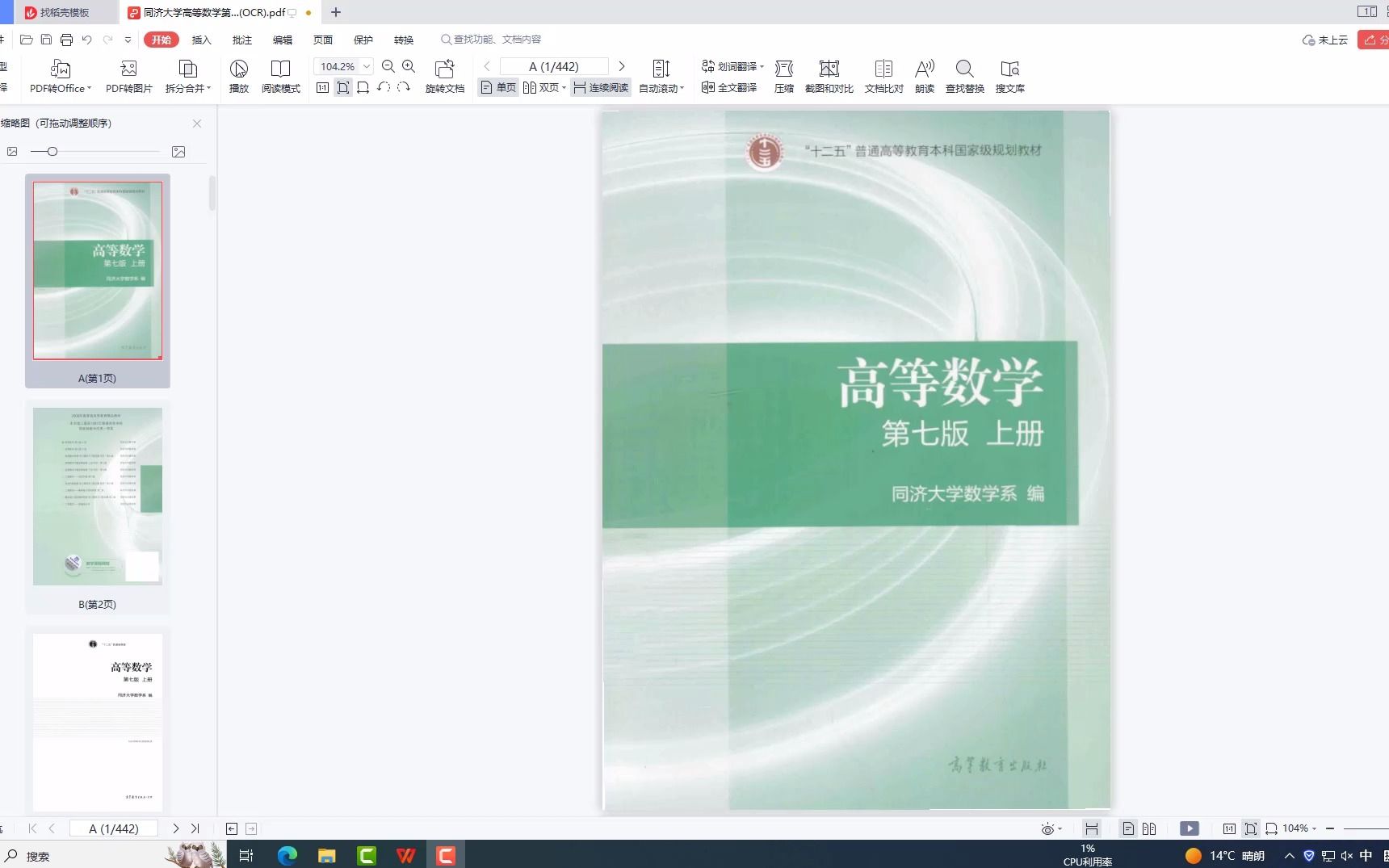Open the 压缩 compress tool
Viewport: 1389px width, 868px height.
784,77
